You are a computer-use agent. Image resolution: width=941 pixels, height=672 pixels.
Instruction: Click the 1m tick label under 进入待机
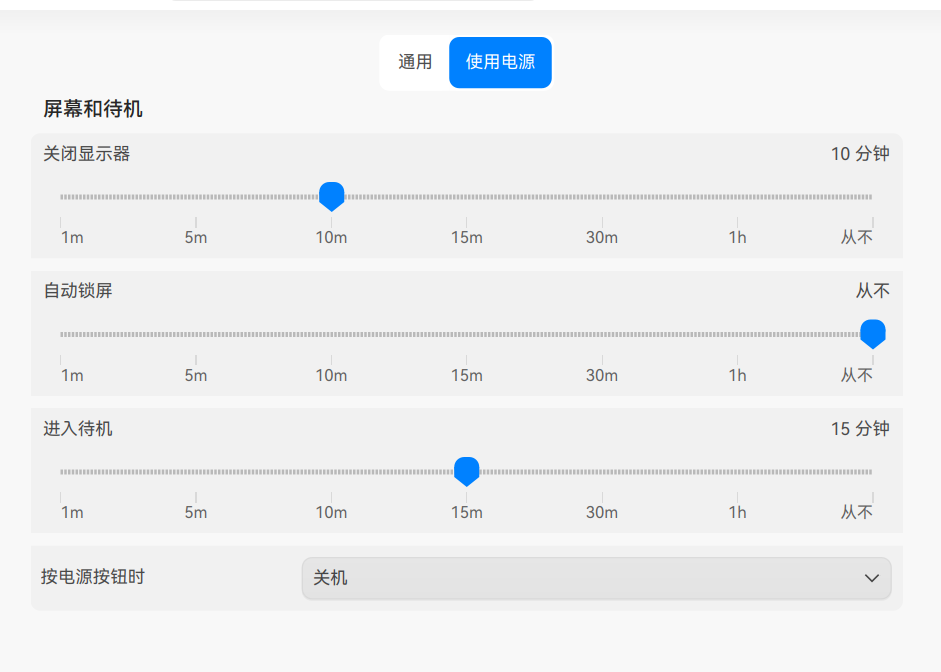point(72,512)
